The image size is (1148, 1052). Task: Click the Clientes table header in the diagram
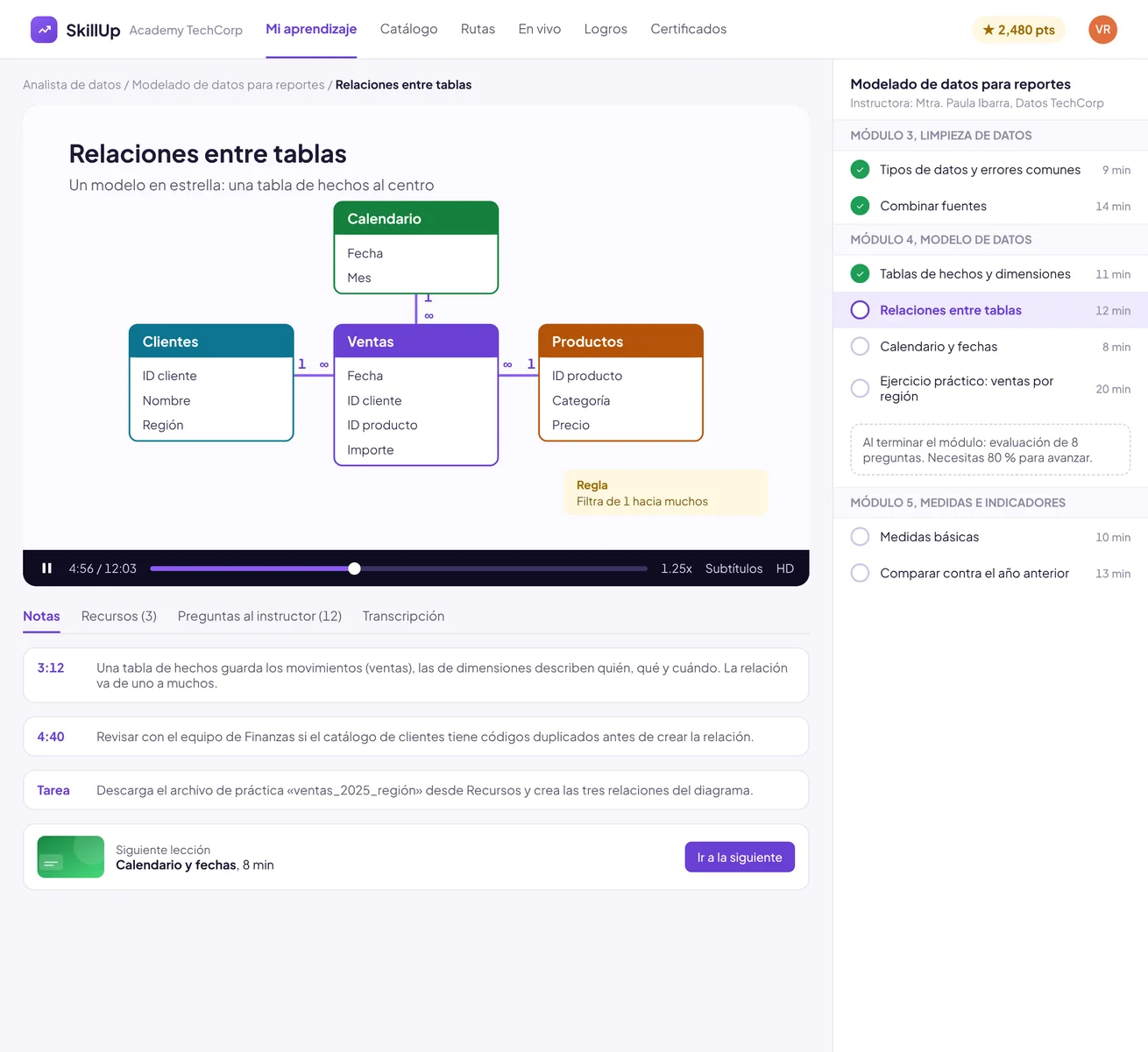pyautogui.click(x=211, y=342)
